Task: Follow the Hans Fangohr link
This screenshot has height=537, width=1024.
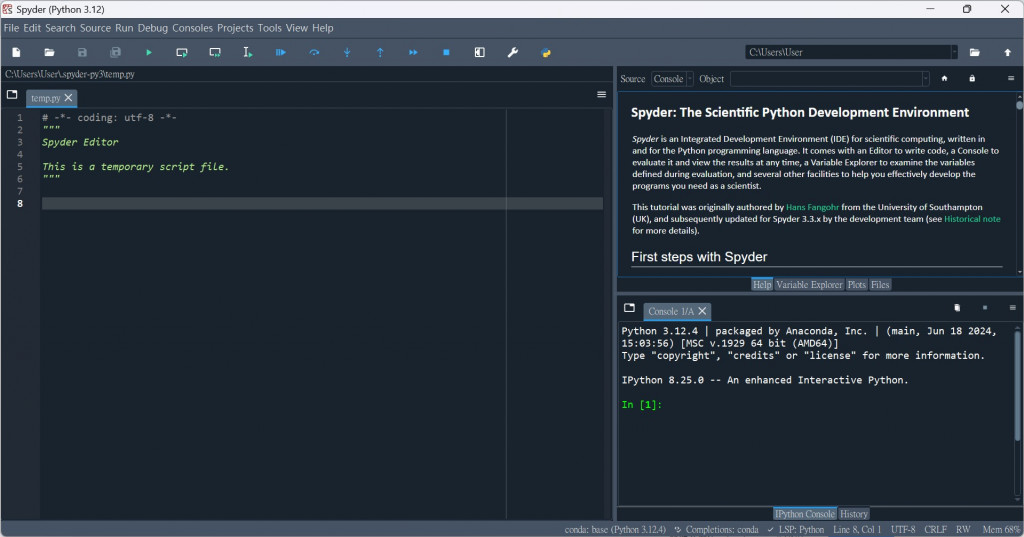Action: point(812,207)
